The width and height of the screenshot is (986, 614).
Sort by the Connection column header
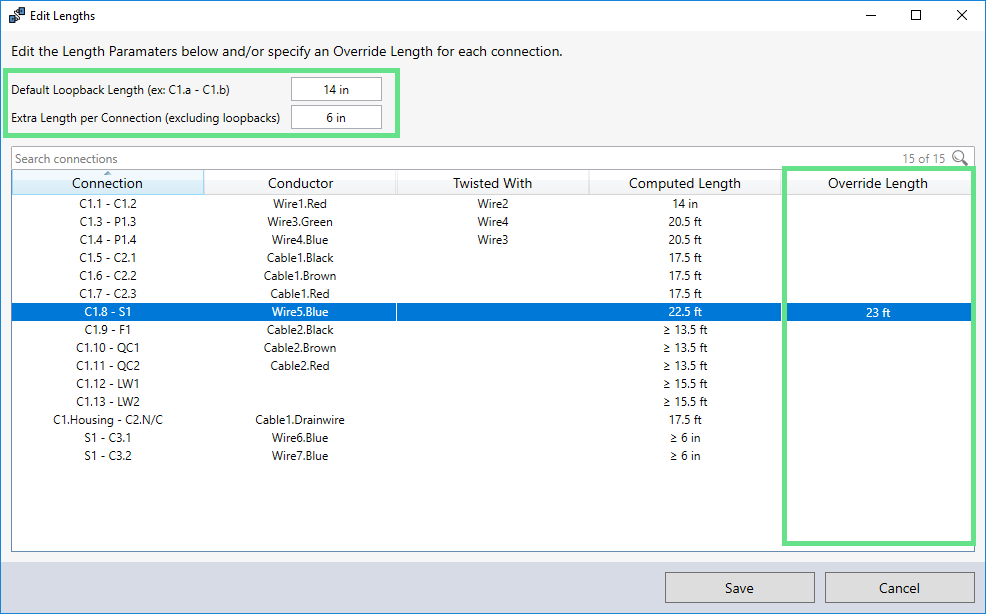click(x=107, y=183)
